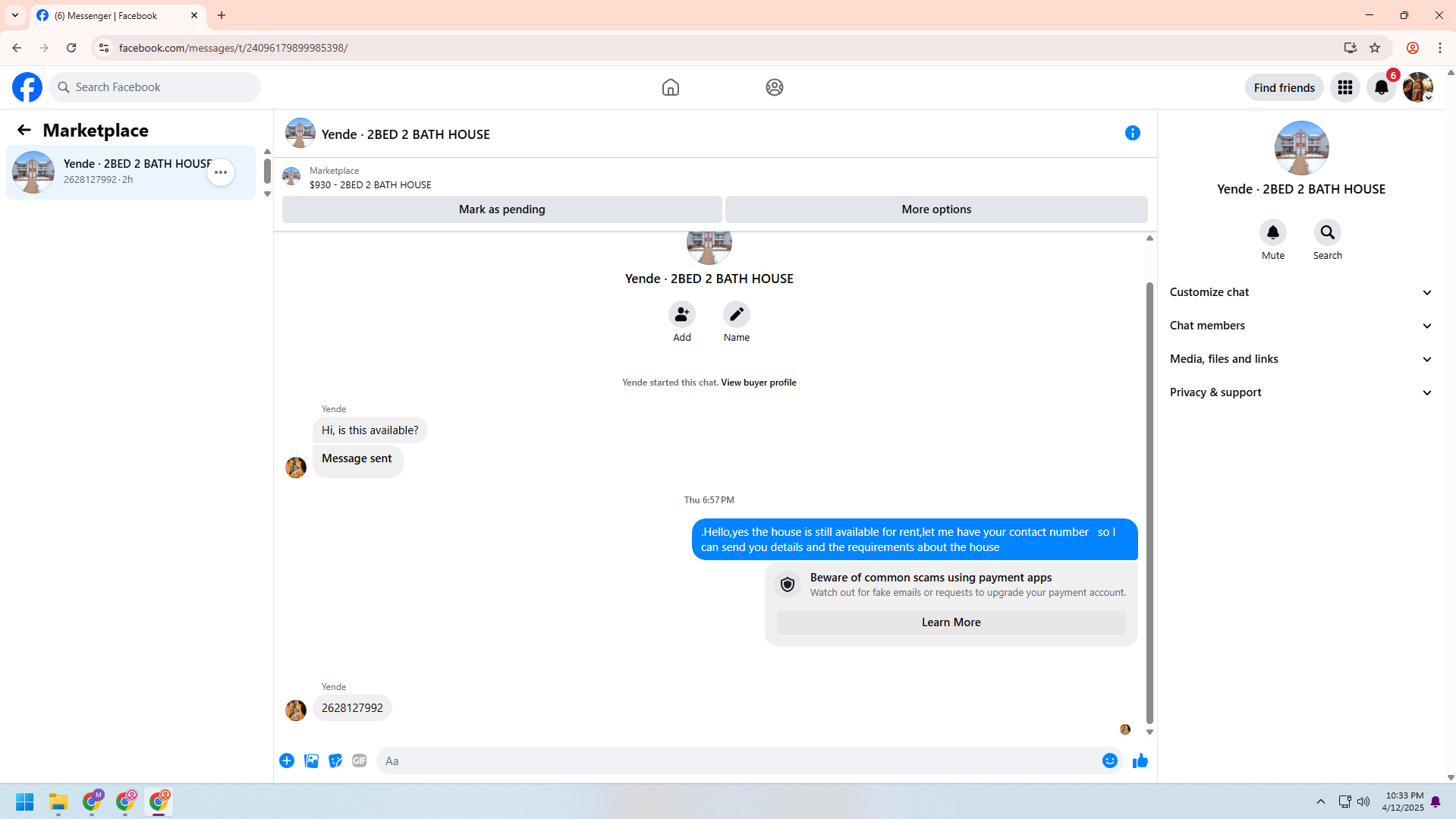Viewport: 1456px width, 819px height.
Task: Bookmark this page with star icon
Action: (x=1374, y=48)
